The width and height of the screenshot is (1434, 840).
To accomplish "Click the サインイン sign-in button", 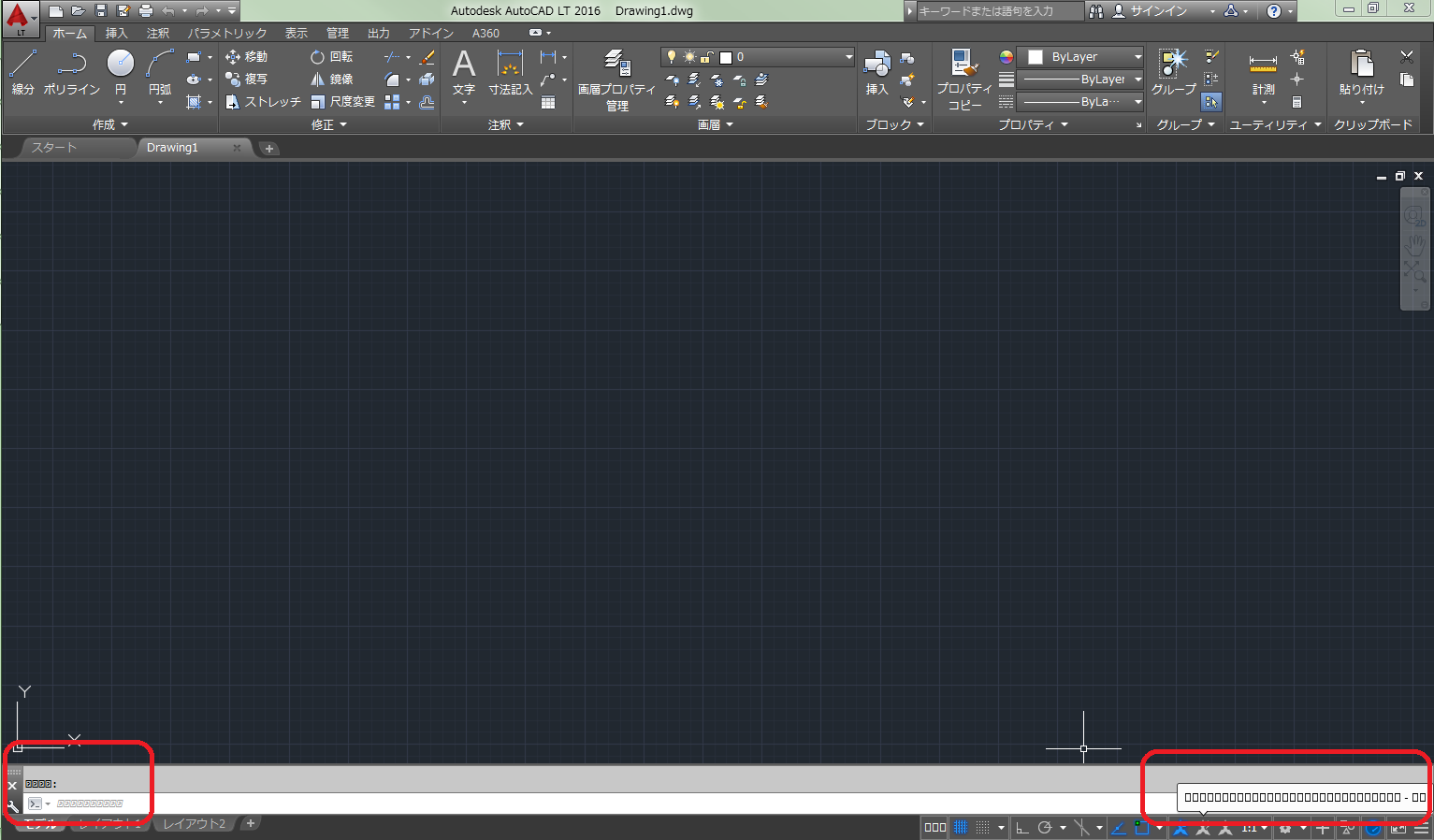I will click(1158, 11).
